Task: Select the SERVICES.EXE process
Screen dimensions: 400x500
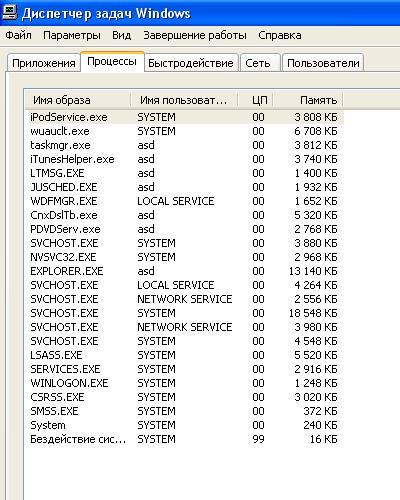Action: click(184, 369)
